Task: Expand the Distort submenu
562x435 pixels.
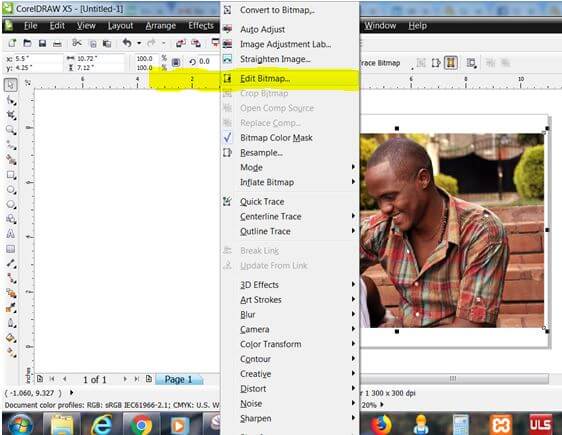Action: 290,388
